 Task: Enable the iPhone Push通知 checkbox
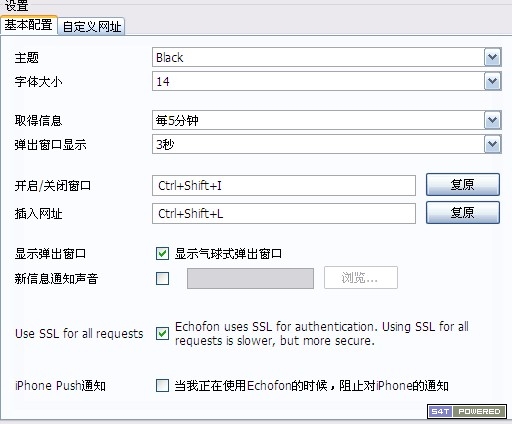(x=162, y=386)
